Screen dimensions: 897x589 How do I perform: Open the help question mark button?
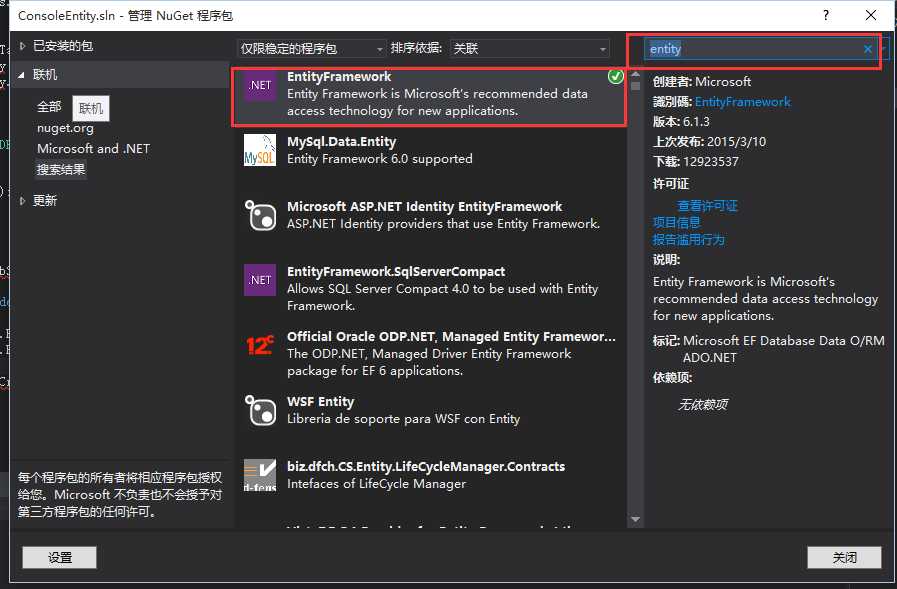[x=825, y=15]
